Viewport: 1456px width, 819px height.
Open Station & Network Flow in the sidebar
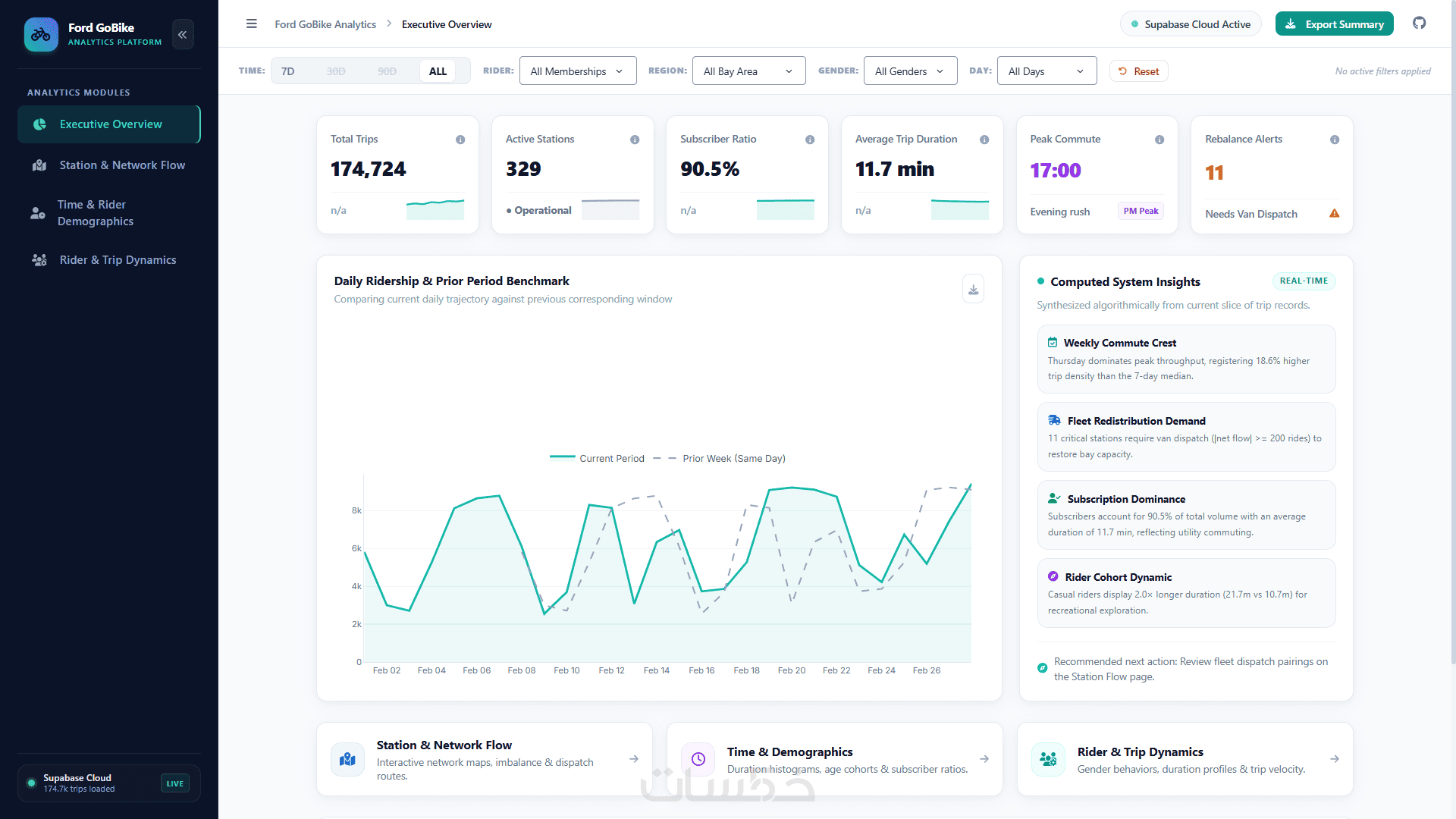[109, 165]
